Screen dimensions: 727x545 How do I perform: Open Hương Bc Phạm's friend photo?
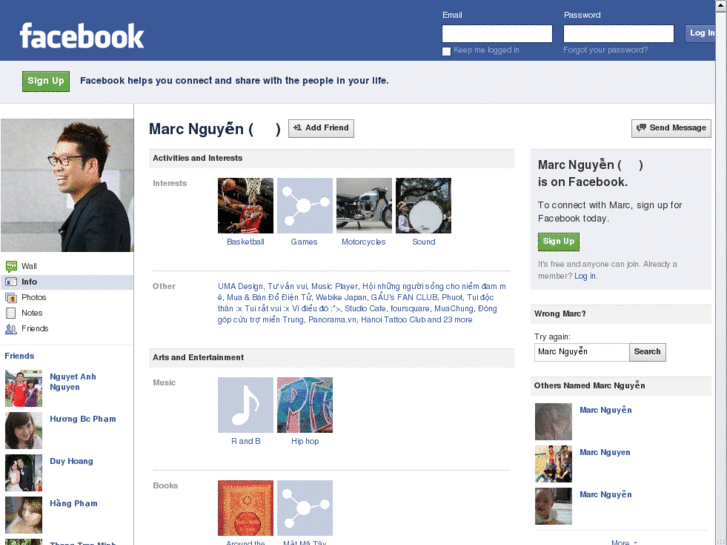tap(24, 430)
